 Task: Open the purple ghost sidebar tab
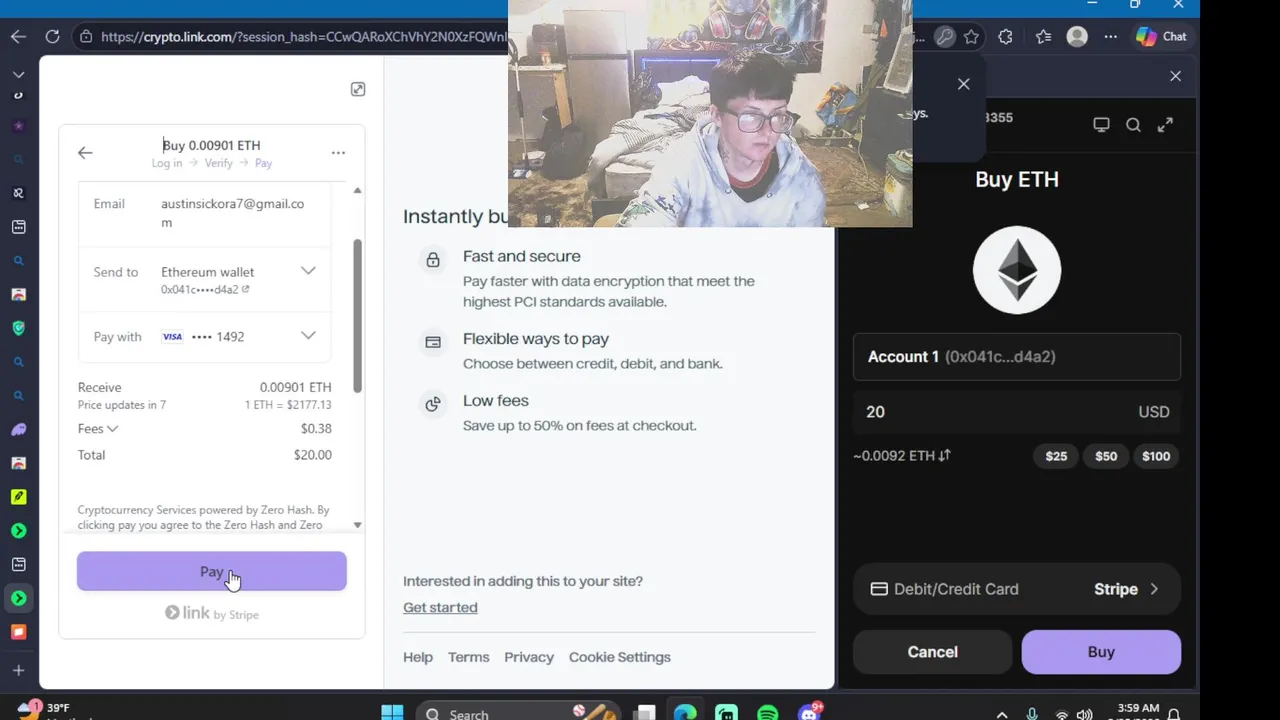pos(18,430)
